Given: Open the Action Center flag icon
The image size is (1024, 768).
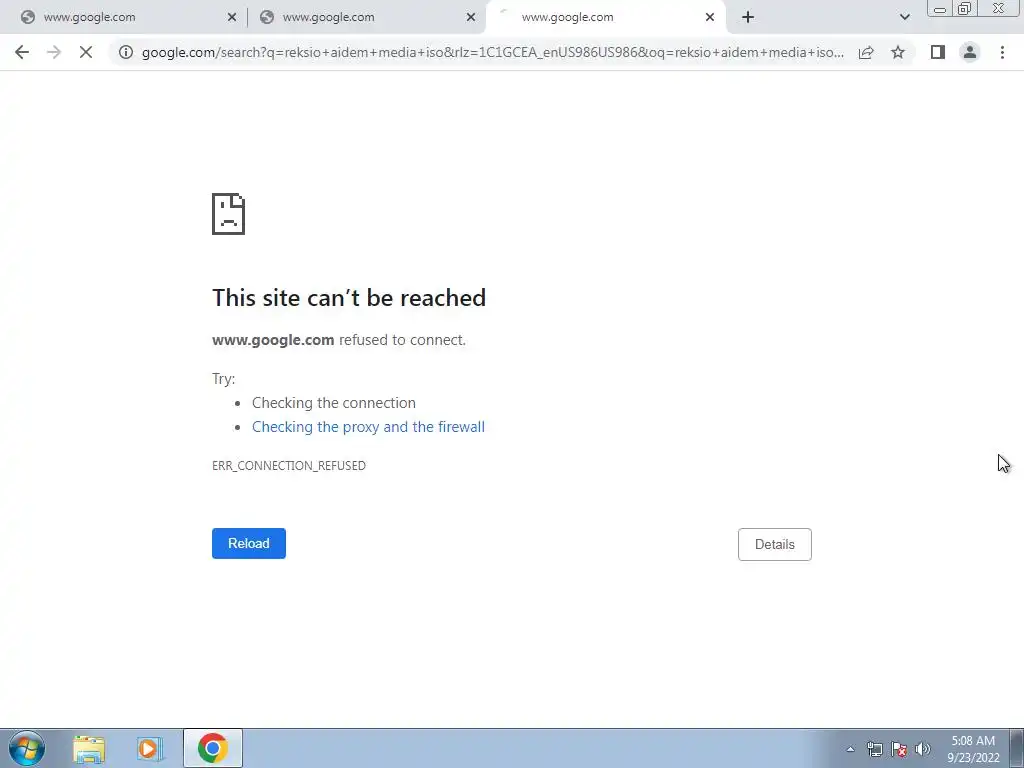Looking at the screenshot, I should click(x=899, y=749).
